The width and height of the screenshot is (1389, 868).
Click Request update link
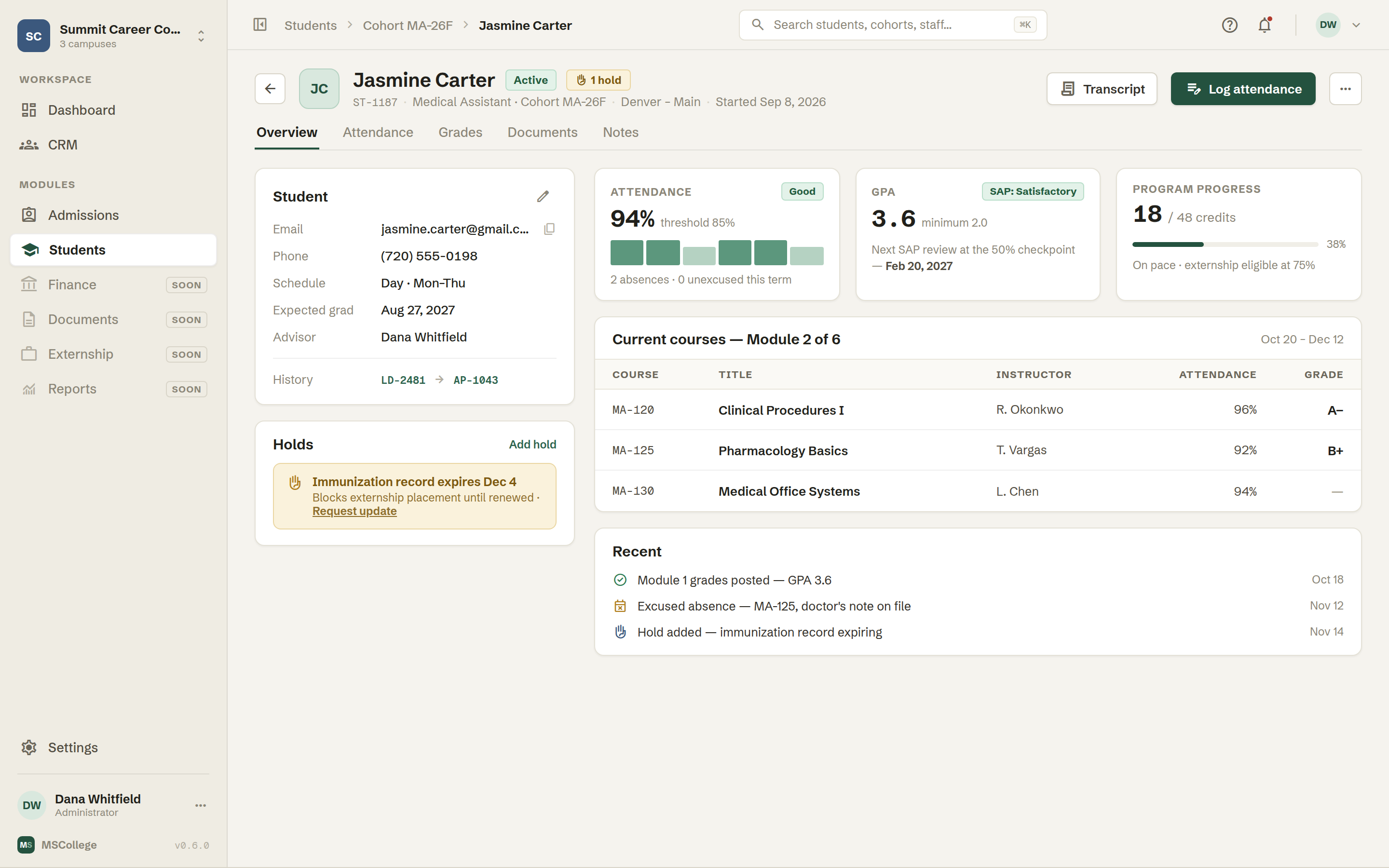[354, 511]
